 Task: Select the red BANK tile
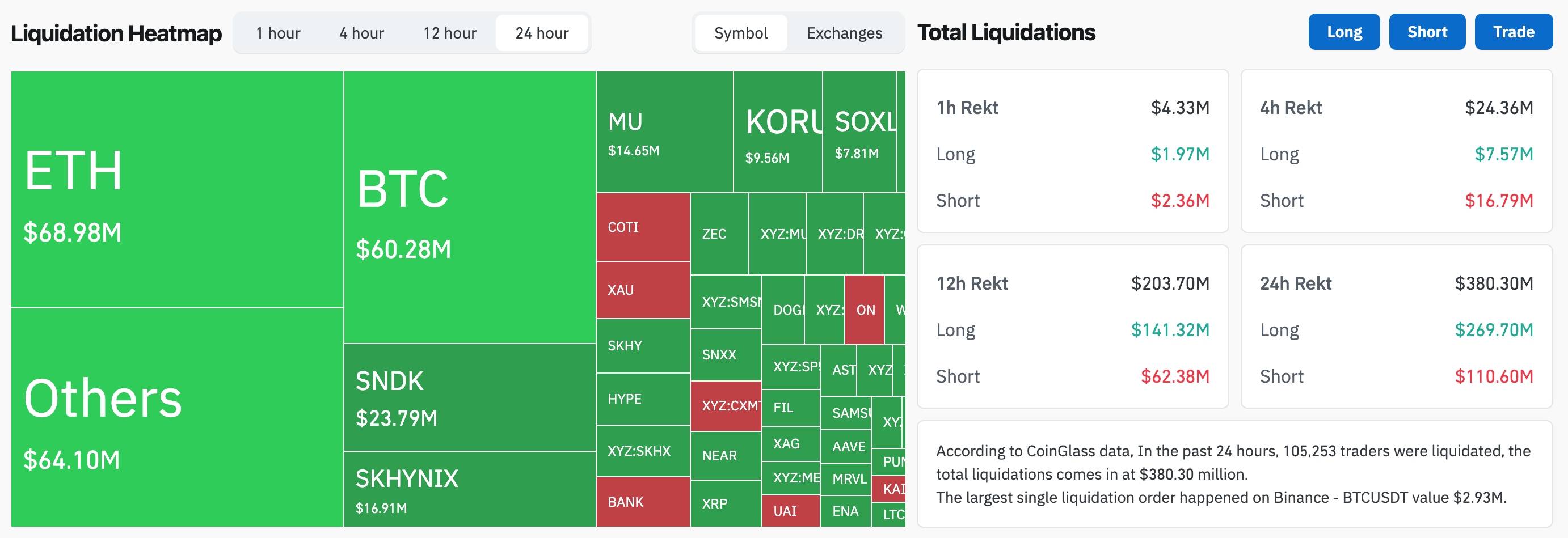coord(643,502)
